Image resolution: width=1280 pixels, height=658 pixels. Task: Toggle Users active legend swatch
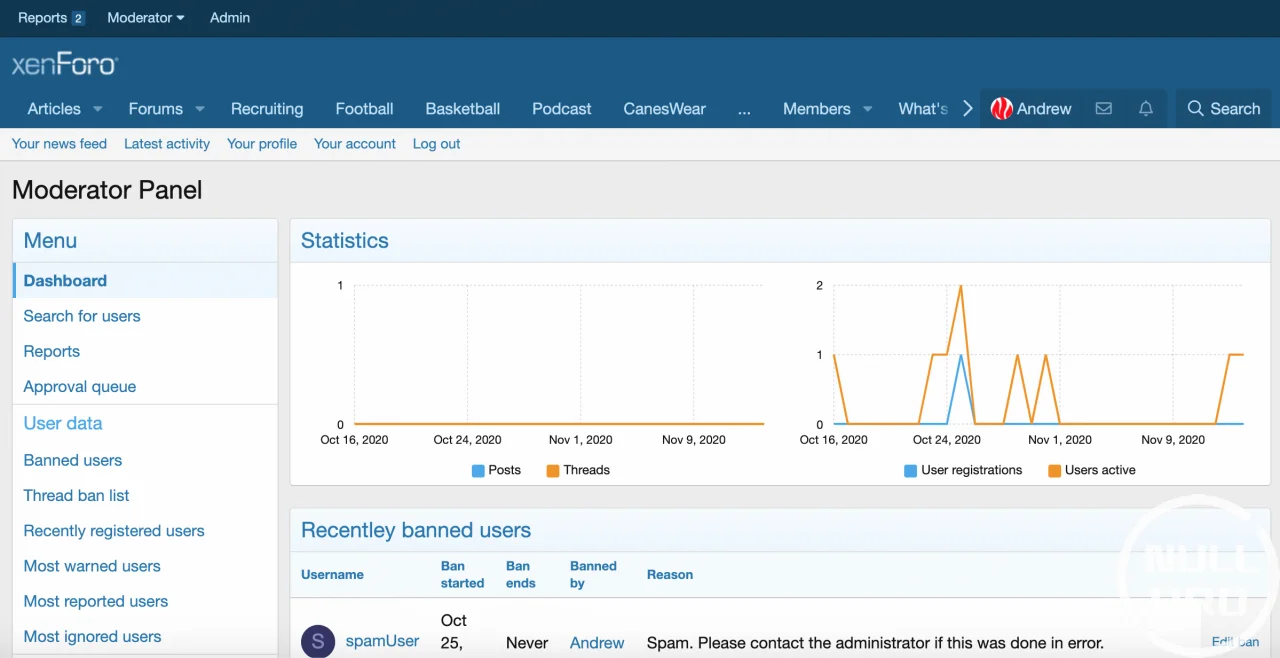pos(1054,470)
